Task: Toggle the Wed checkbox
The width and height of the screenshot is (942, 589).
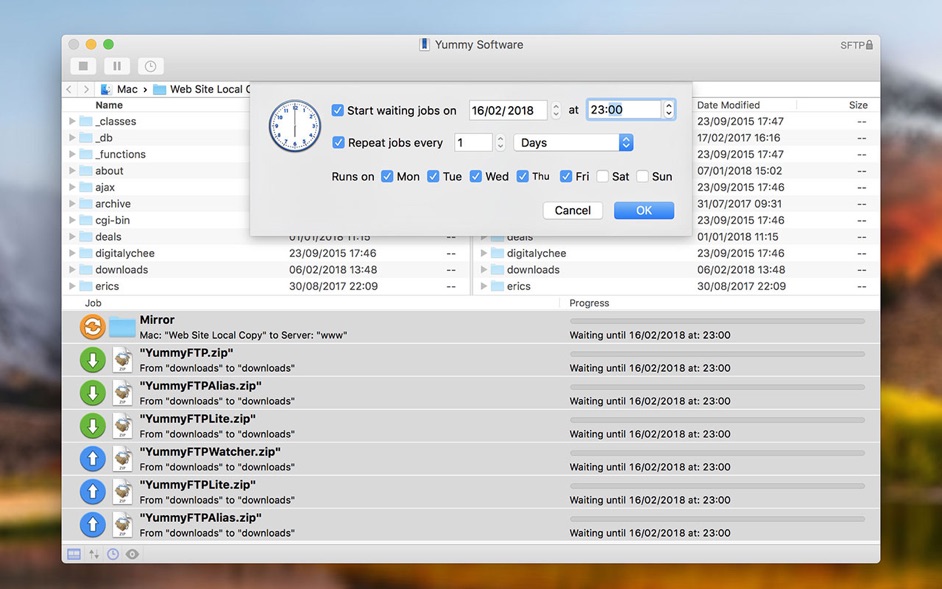Action: click(x=476, y=176)
